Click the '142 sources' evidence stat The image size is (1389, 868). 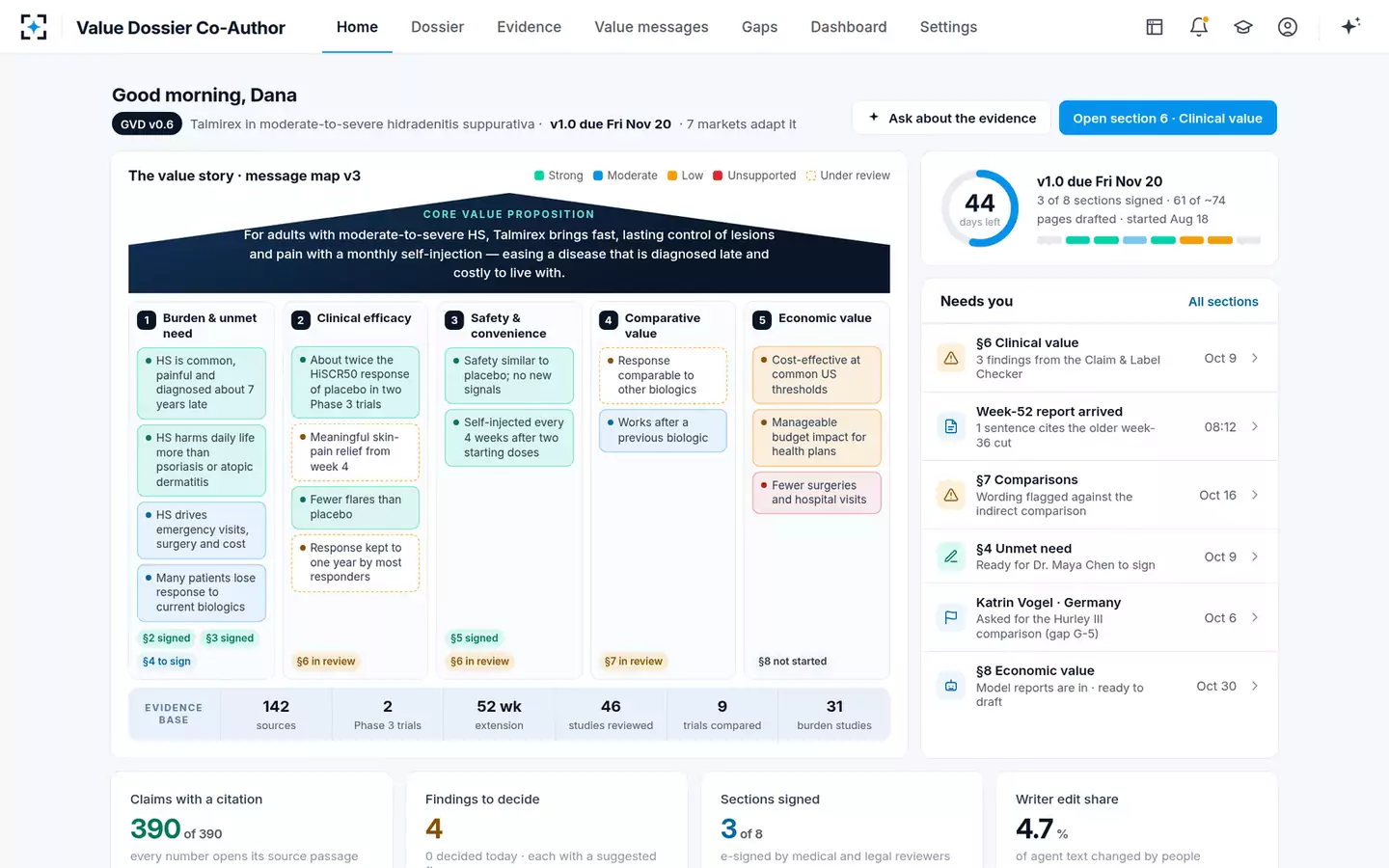[x=276, y=715]
